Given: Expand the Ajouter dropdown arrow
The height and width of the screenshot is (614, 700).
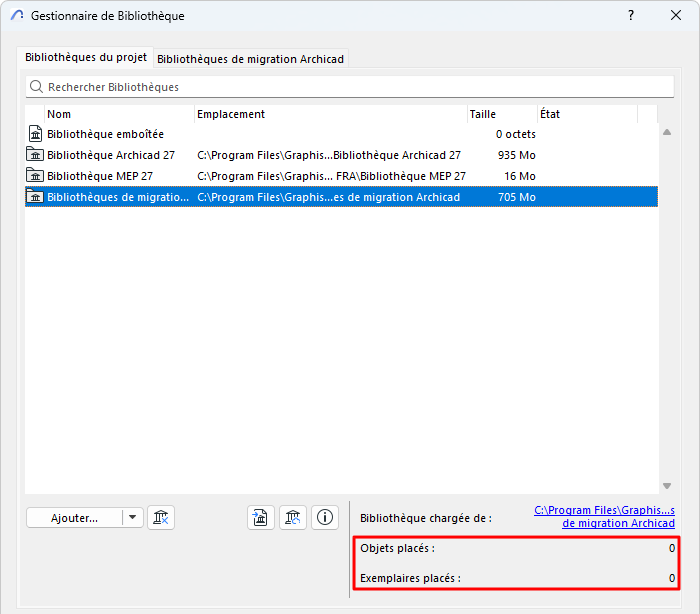Looking at the screenshot, I should (133, 518).
